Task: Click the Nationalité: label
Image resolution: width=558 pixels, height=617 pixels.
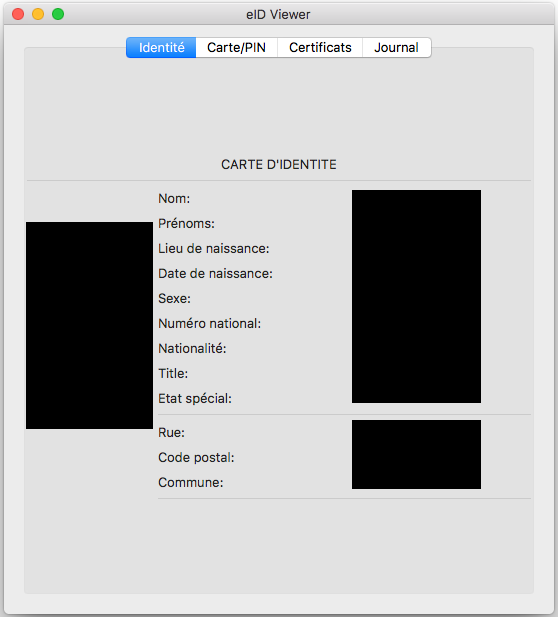Action: (192, 349)
